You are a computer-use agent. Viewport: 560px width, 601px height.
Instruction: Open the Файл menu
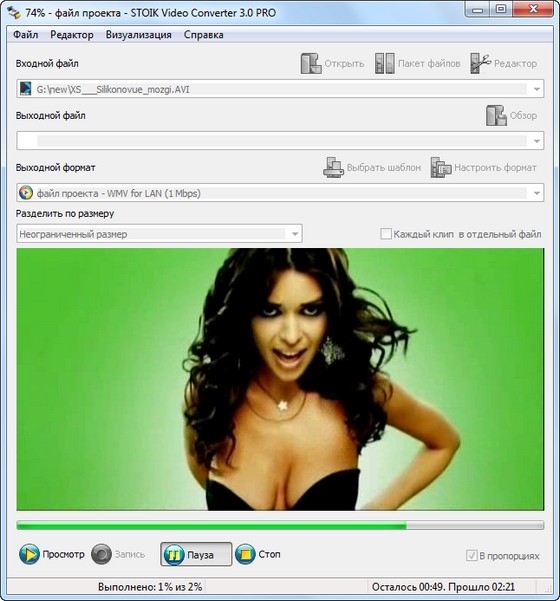(26, 35)
